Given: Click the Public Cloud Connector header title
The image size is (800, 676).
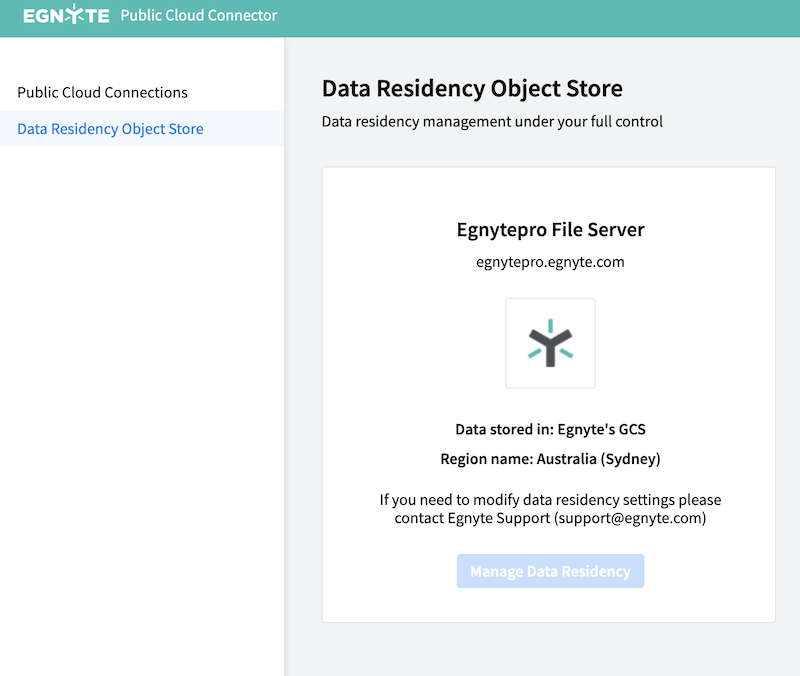Looking at the screenshot, I should 198,15.
